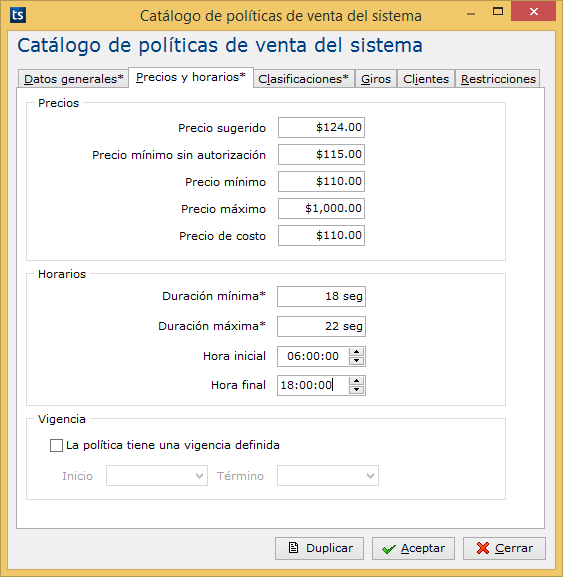Viewport: 563px width, 577px height.
Task: Focus the Precio máximo field
Action: [321, 208]
